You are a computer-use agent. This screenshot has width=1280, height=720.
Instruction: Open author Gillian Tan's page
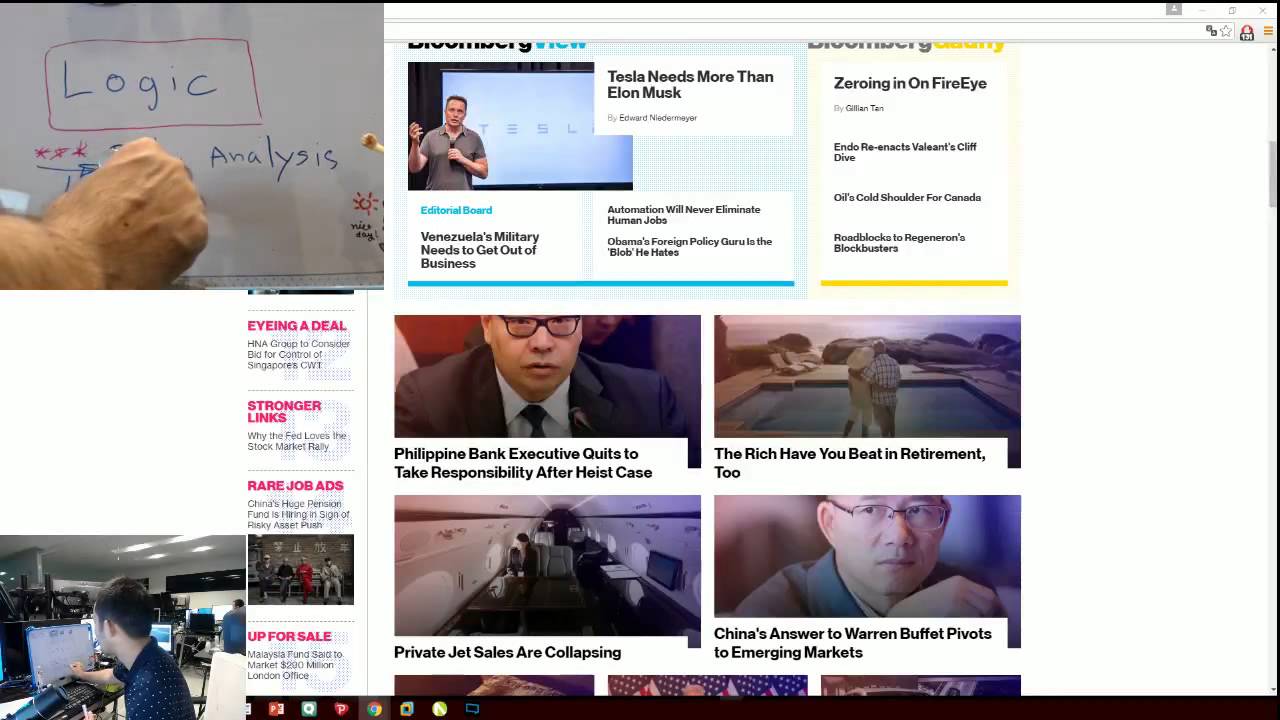pos(865,108)
